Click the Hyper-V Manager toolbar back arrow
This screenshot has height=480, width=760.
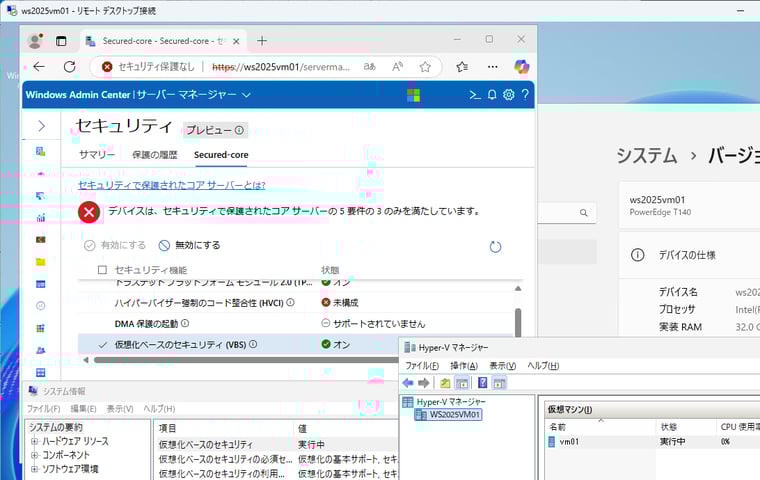click(408, 383)
